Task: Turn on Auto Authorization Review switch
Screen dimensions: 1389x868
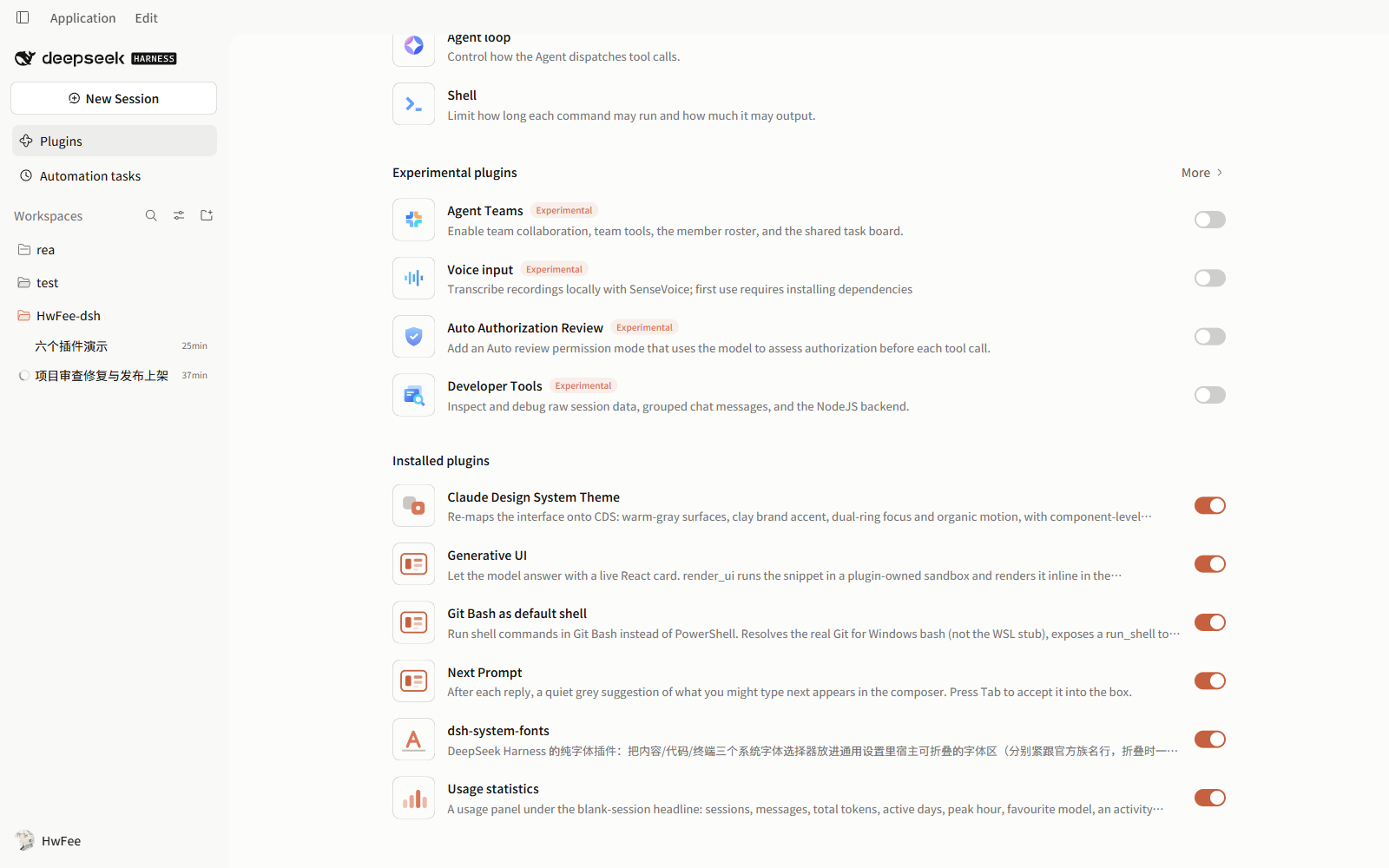Action: pos(1209,337)
